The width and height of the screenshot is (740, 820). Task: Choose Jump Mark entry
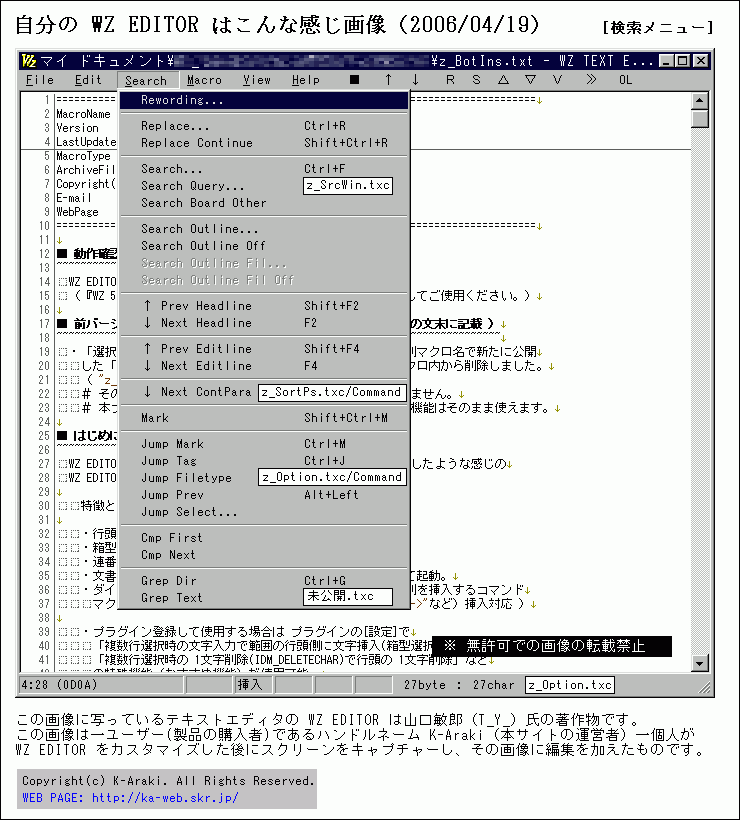264,444
